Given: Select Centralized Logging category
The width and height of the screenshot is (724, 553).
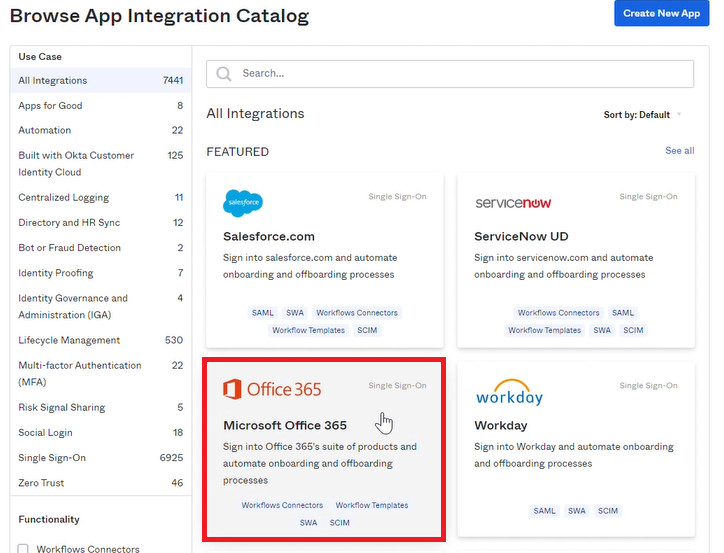Looking at the screenshot, I should tap(101, 198).
